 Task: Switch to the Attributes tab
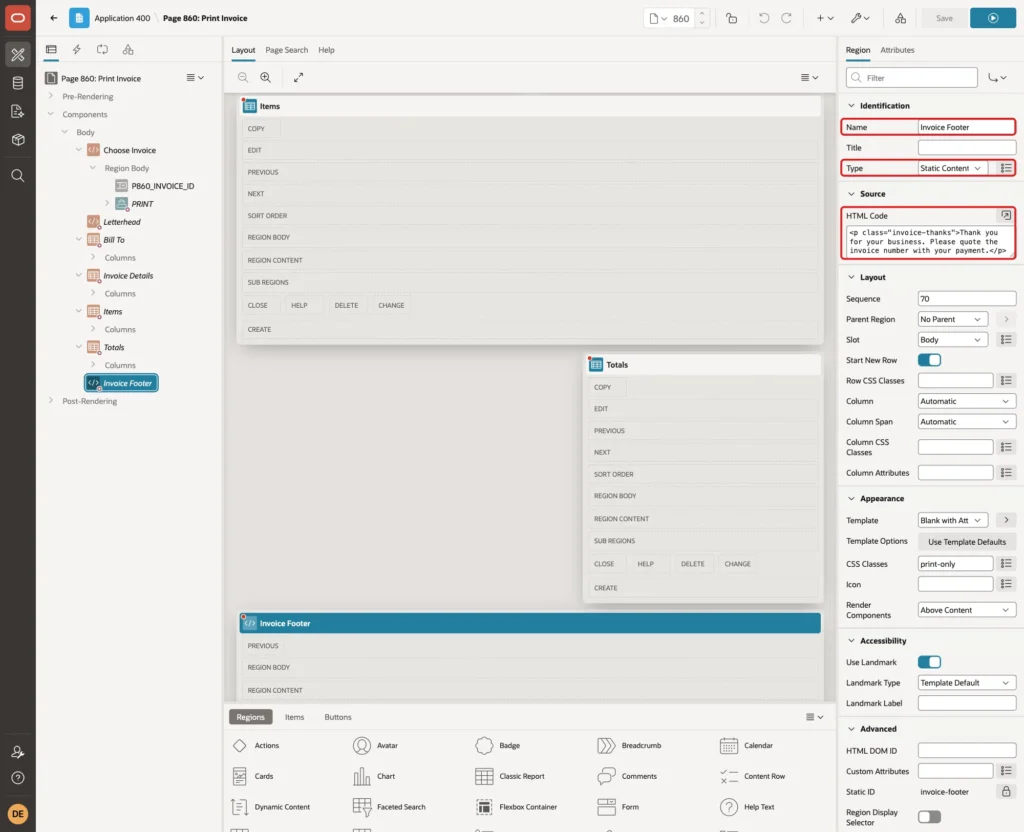pos(897,50)
